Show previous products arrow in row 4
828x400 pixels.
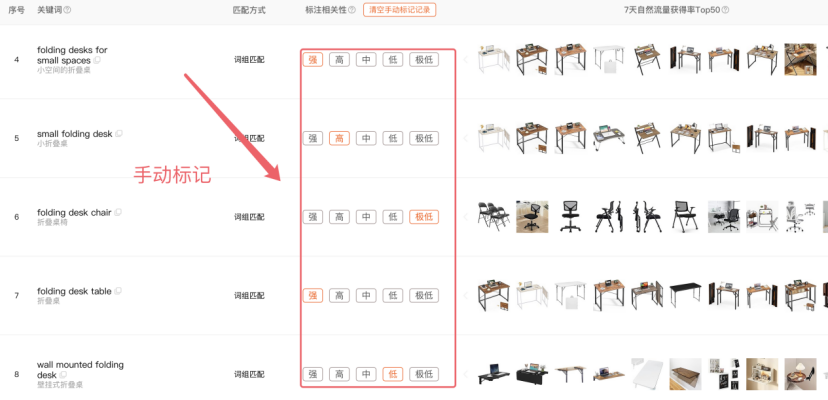click(466, 60)
